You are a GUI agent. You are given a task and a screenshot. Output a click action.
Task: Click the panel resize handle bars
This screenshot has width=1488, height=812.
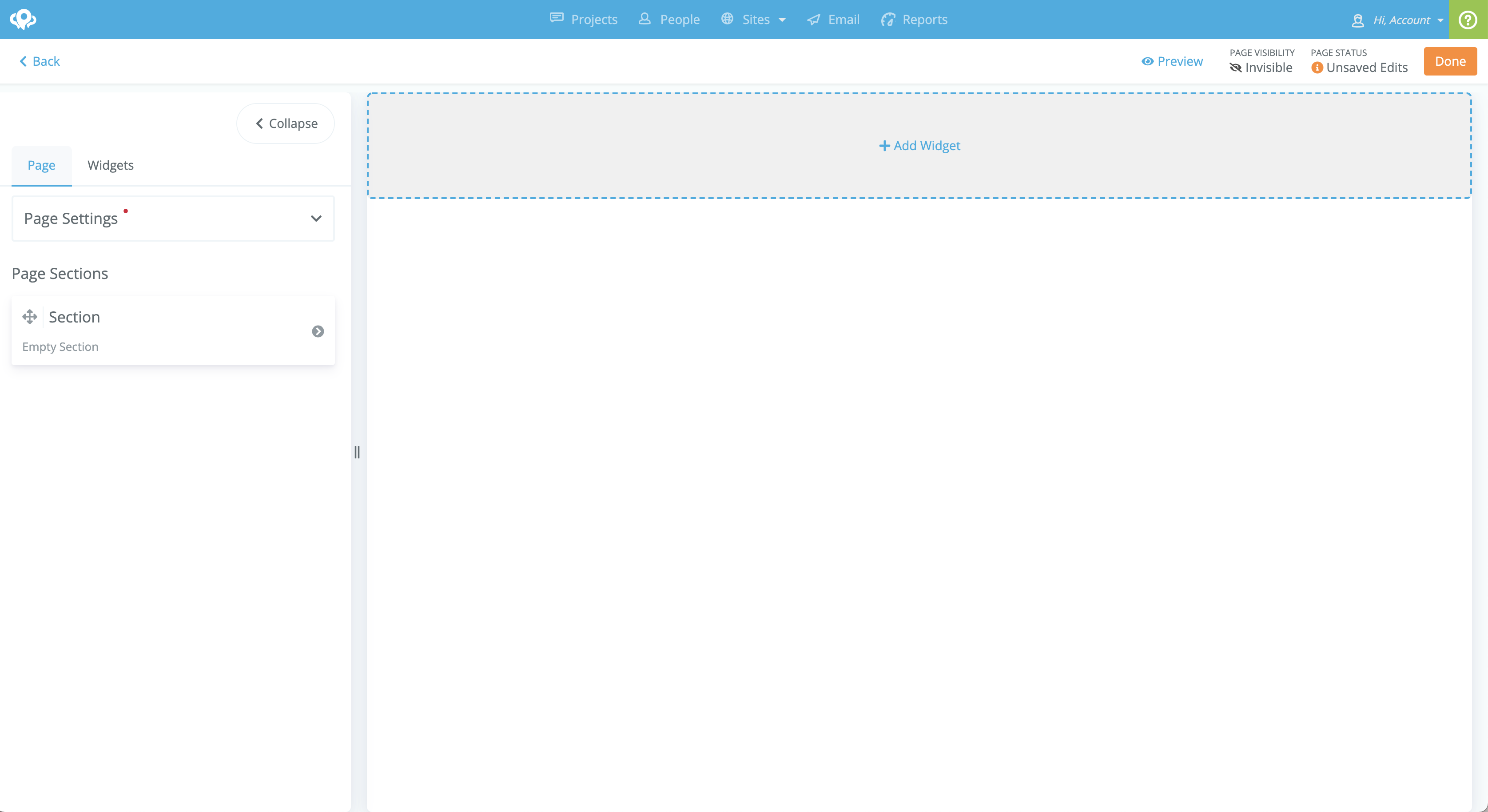357,452
